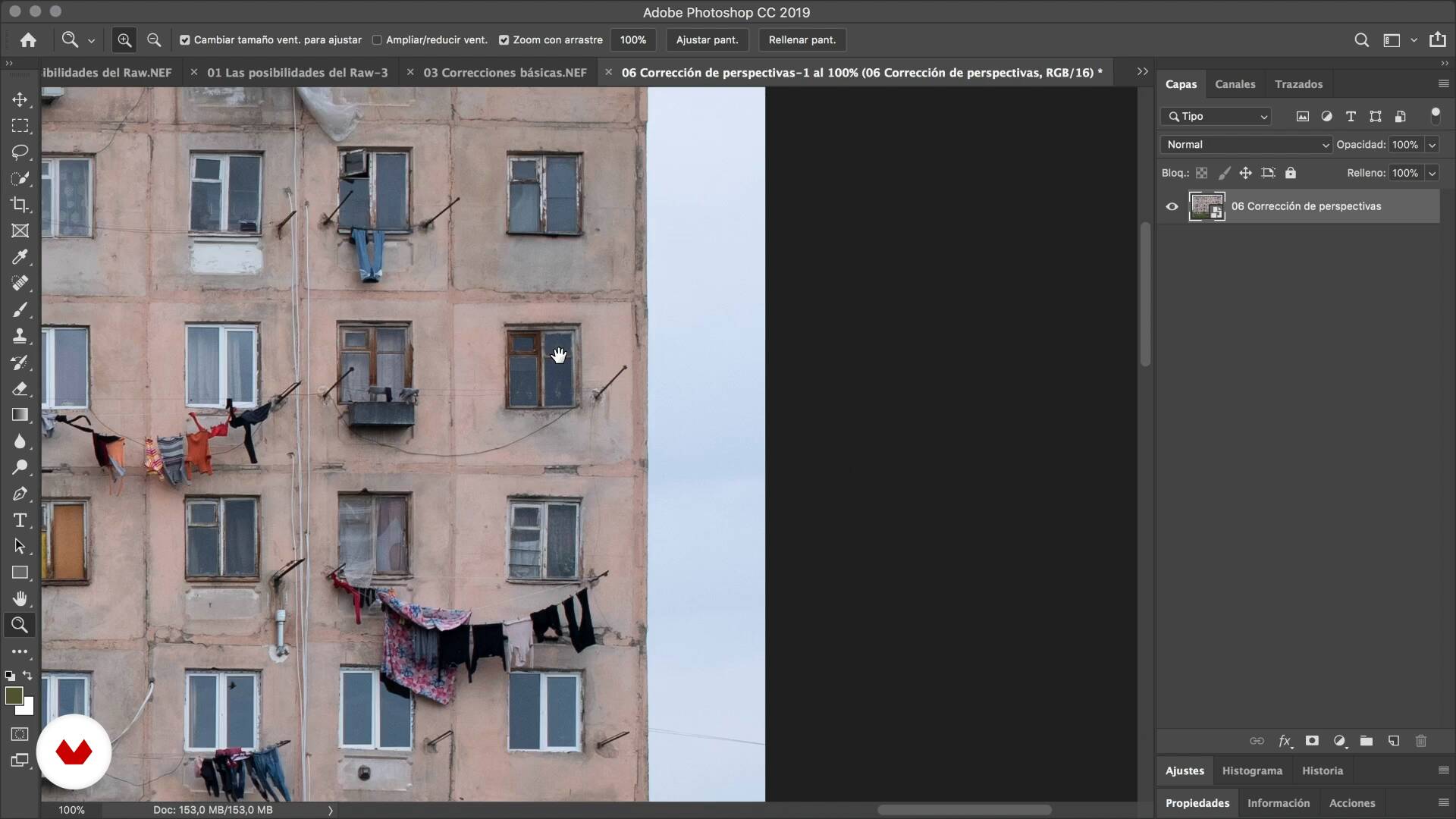Click the Home icon
This screenshot has height=819, width=1456.
click(x=28, y=40)
